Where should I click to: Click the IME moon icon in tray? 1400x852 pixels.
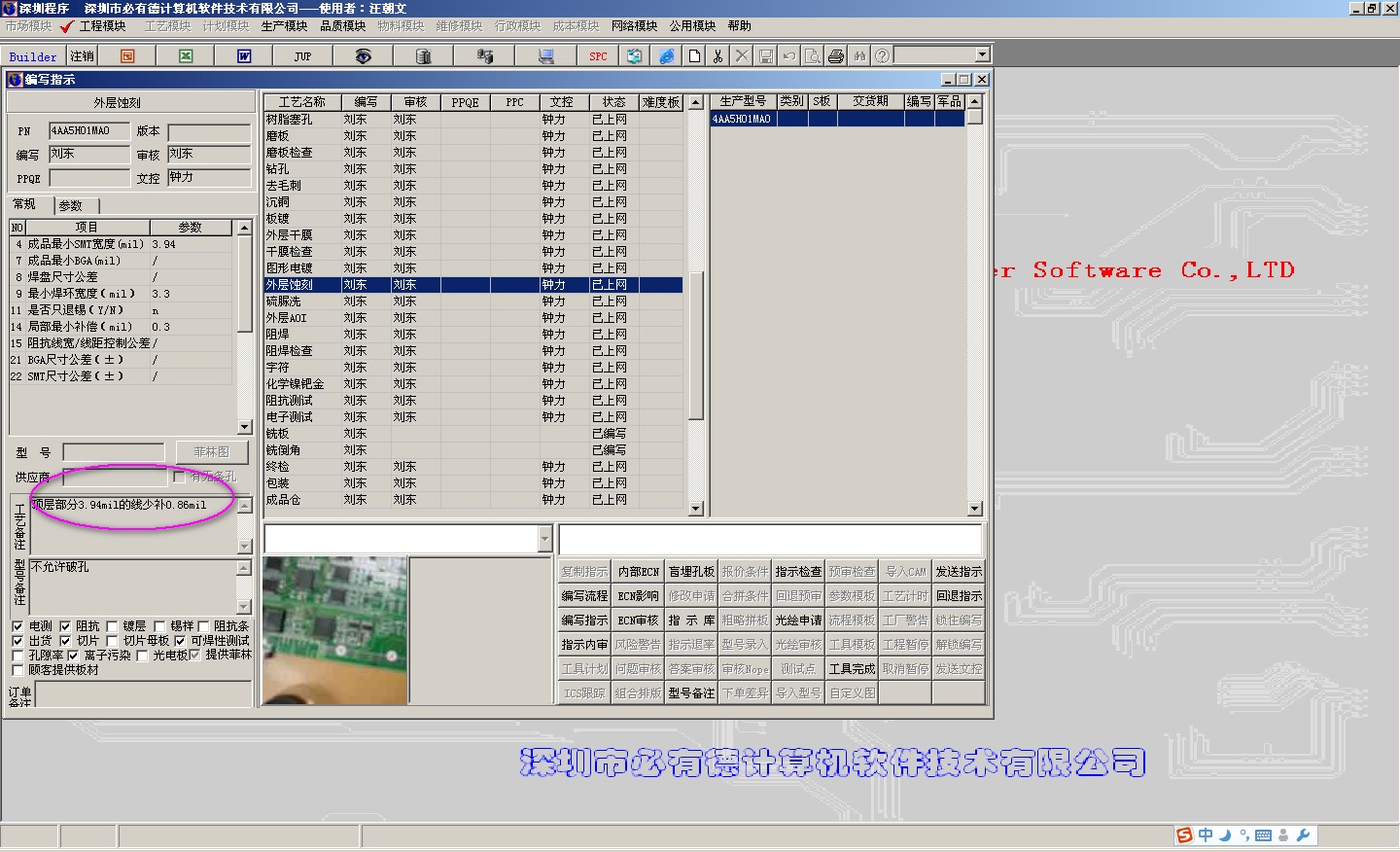(1225, 835)
